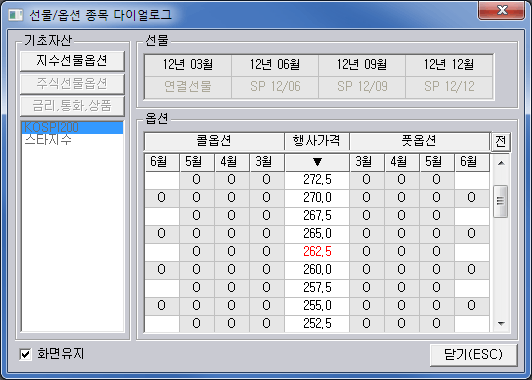Click the 콜옵션 header
Screen dimensions: 532x380
point(214,141)
